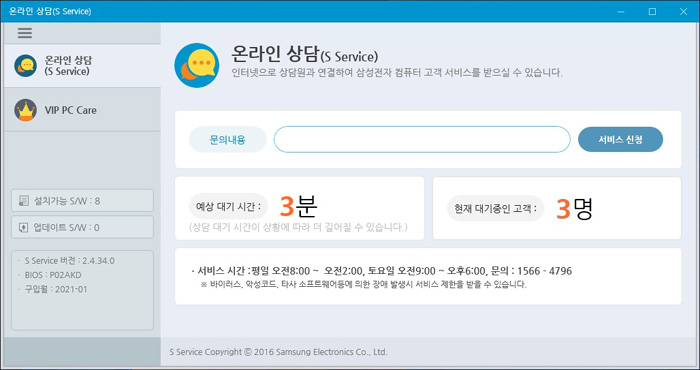
Task: Click the 설치가능 S/W : 8 text
Action: pos(67,201)
